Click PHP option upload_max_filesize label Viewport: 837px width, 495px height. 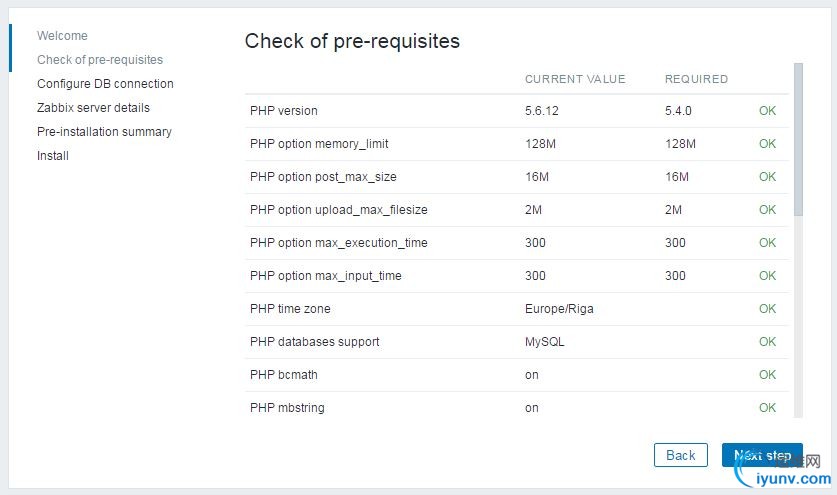coord(339,210)
